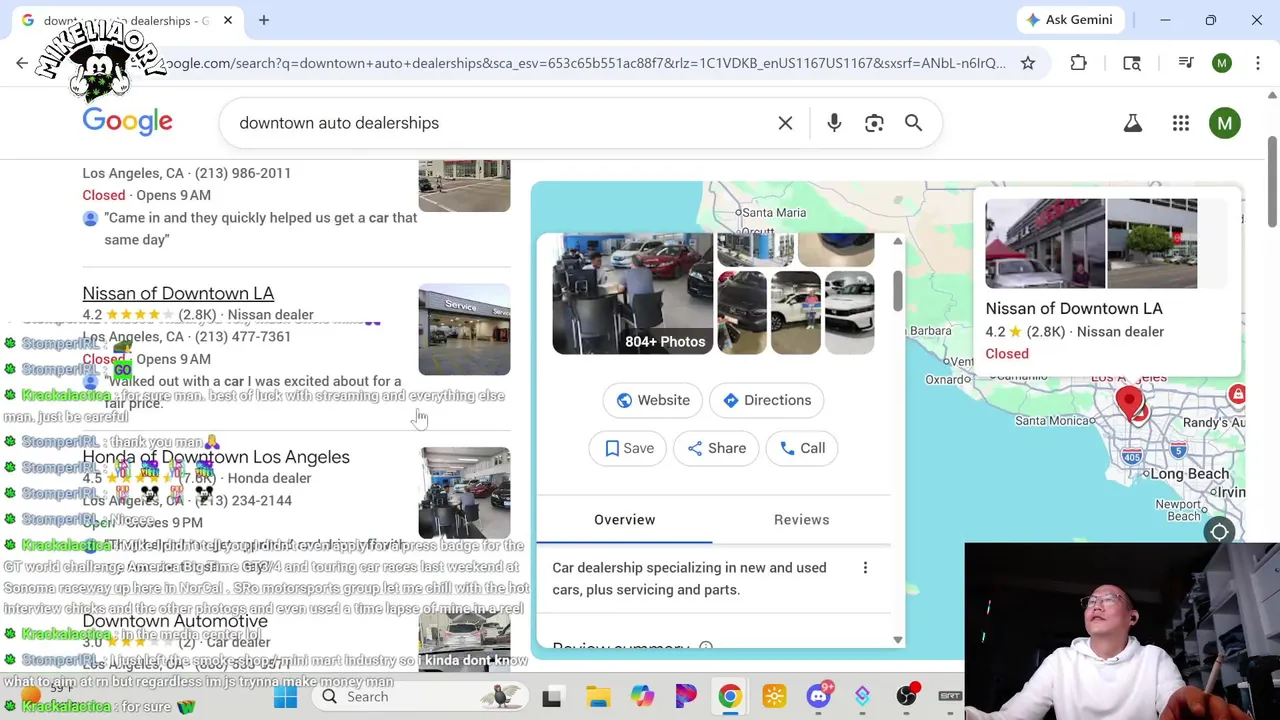Open the Chrome extensions puzzle icon
This screenshot has height=720, width=1280.
click(1078, 63)
